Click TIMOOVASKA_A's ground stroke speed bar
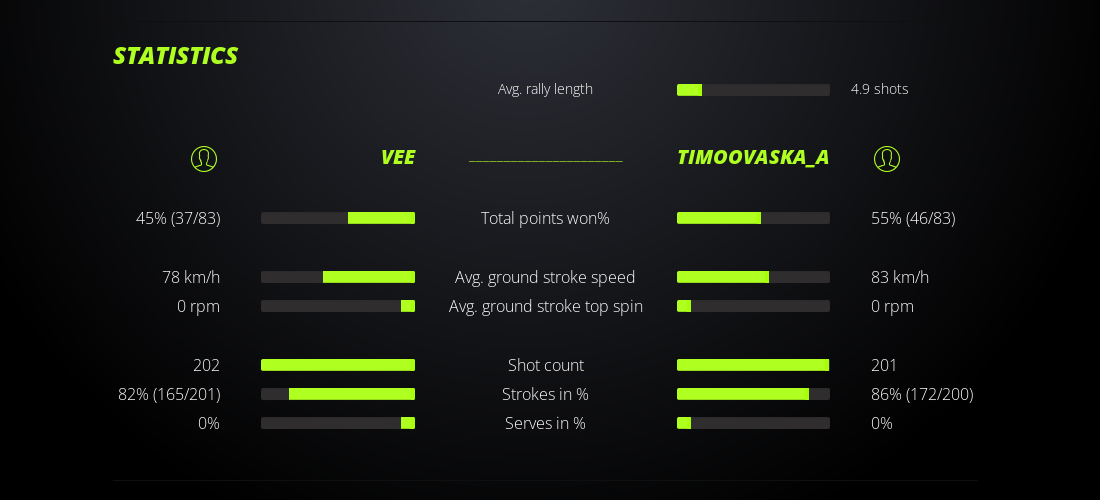Screen dimensions: 1100x500 pos(753,277)
